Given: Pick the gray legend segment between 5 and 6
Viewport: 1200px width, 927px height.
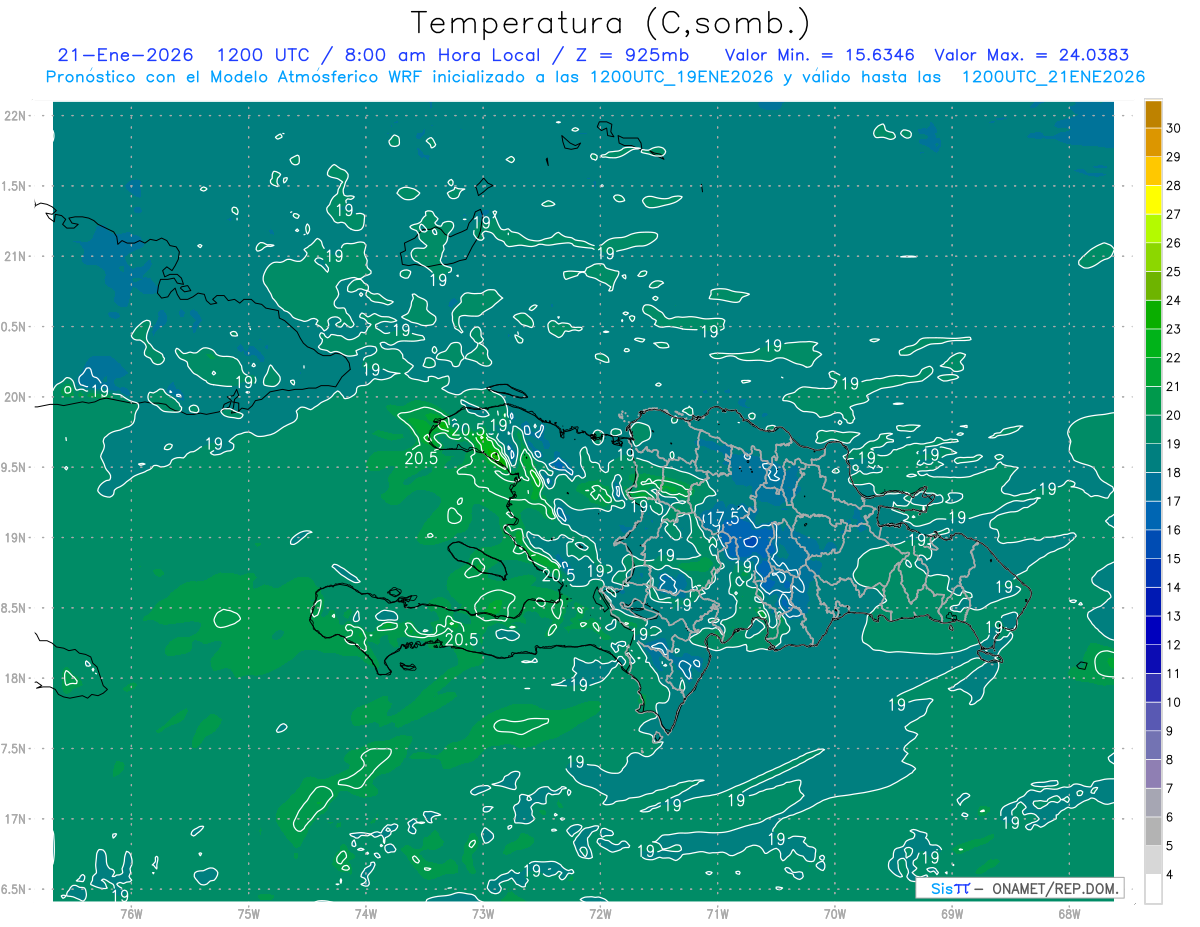Looking at the screenshot, I should [1153, 832].
